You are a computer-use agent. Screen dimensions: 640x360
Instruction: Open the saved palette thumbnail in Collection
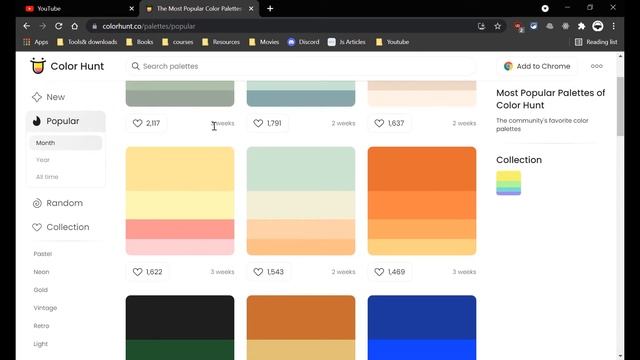[508, 183]
